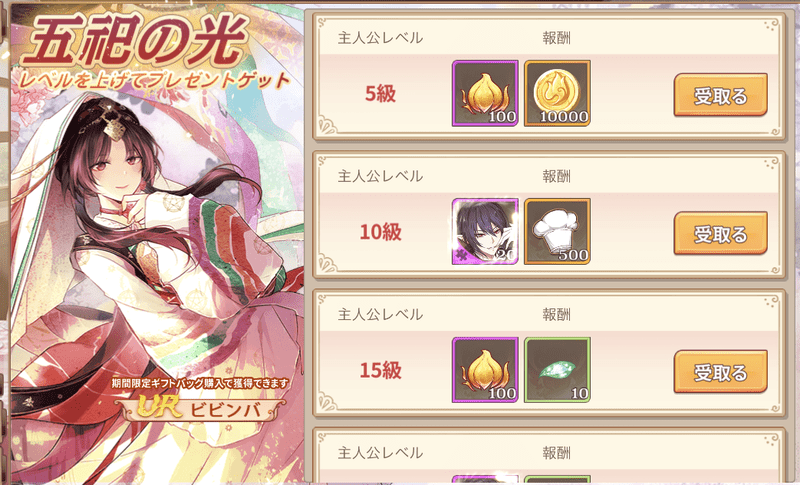Select the 10級 level label
800x485 pixels.
click(381, 232)
